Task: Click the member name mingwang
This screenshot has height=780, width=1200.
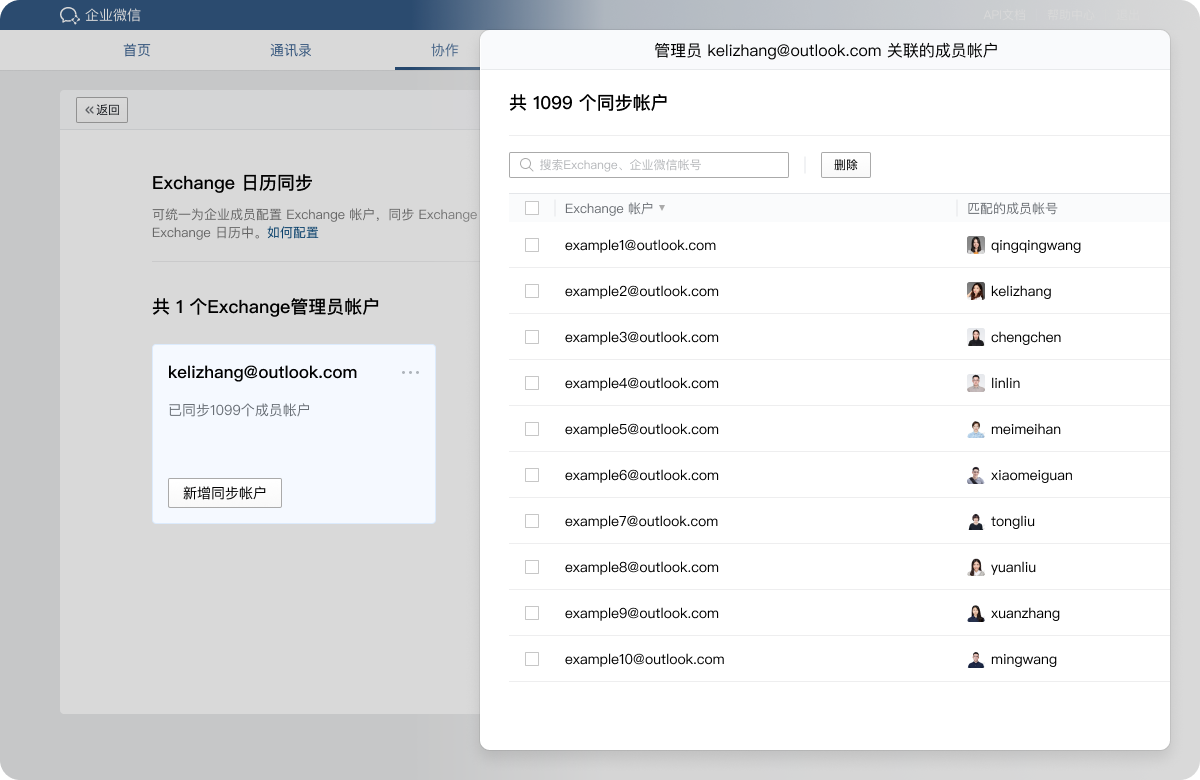Action: click(x=1024, y=659)
